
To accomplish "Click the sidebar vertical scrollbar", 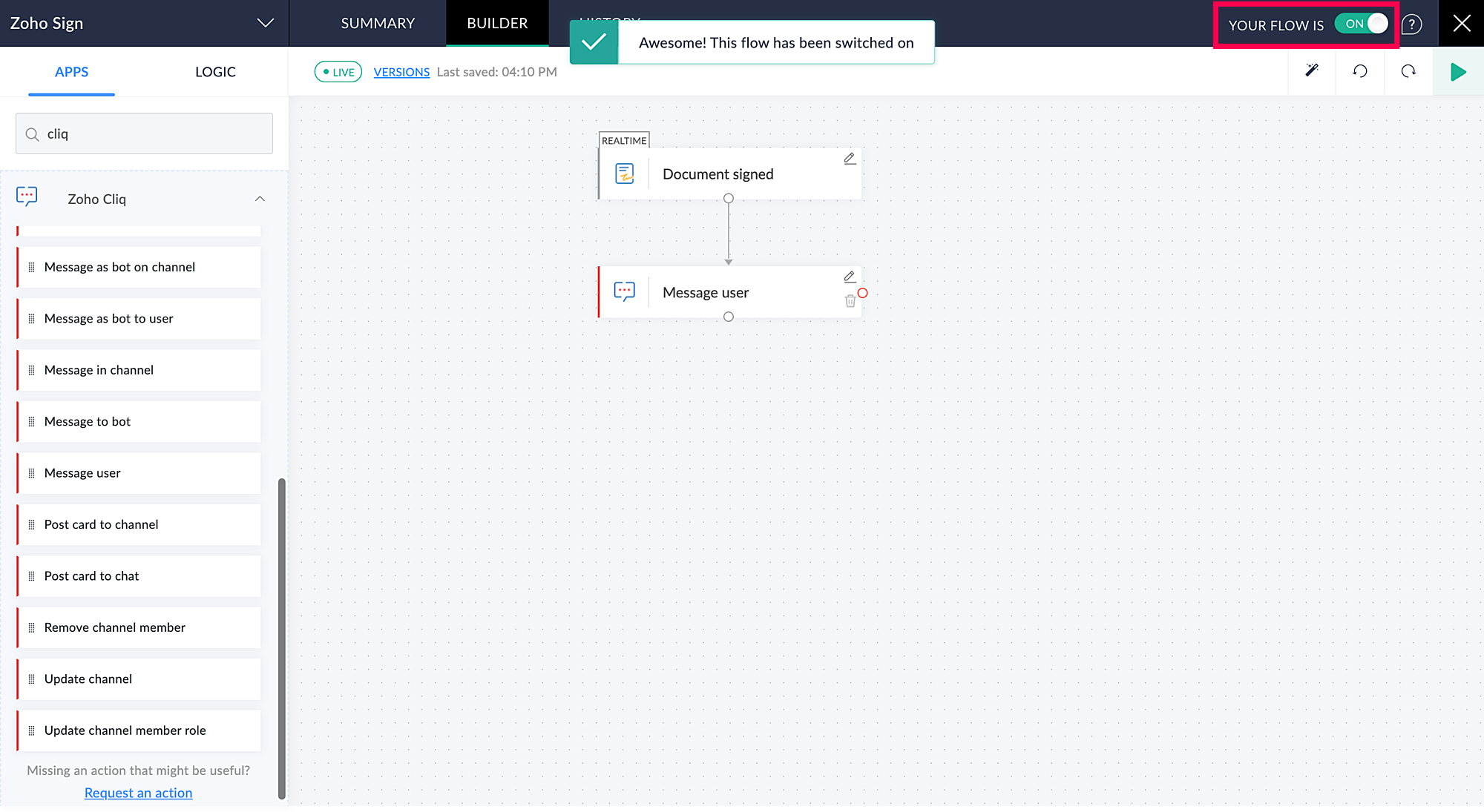I will [282, 638].
